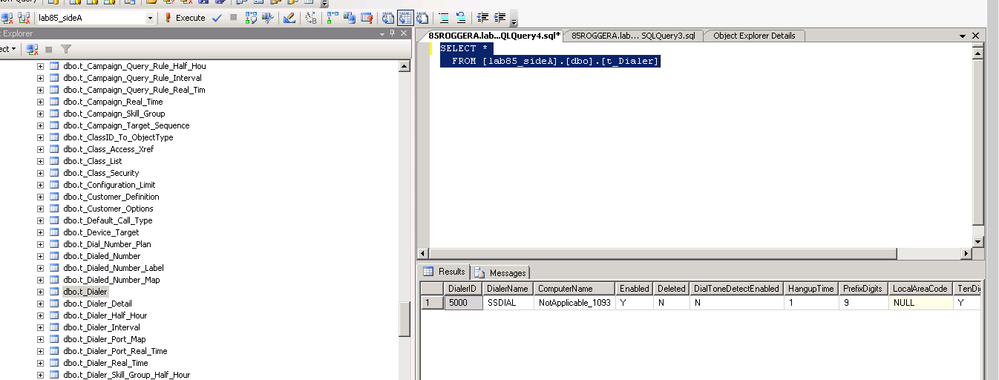Click Object Explorer tree scroll up arrow
999x380 pixels.
click(x=404, y=66)
